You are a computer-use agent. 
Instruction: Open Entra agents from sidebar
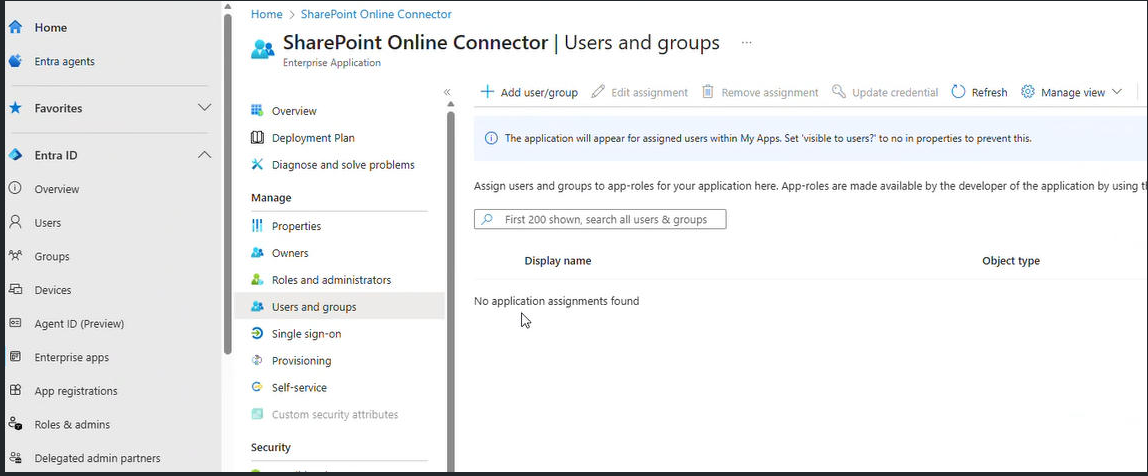click(64, 61)
